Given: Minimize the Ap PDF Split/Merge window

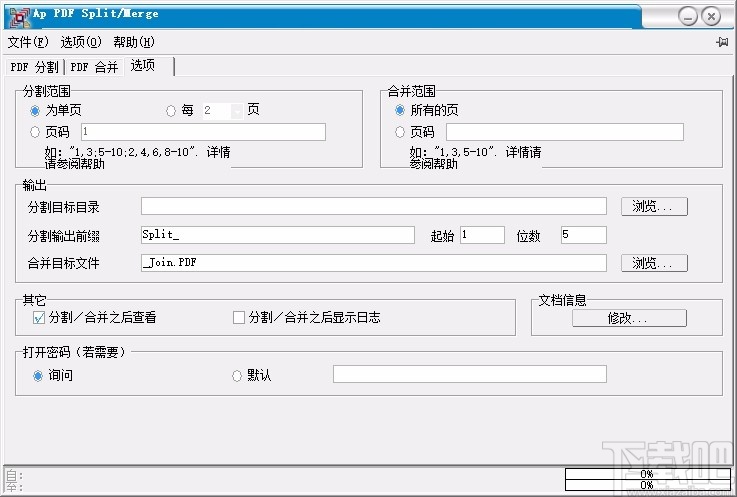Looking at the screenshot, I should click(x=688, y=17).
